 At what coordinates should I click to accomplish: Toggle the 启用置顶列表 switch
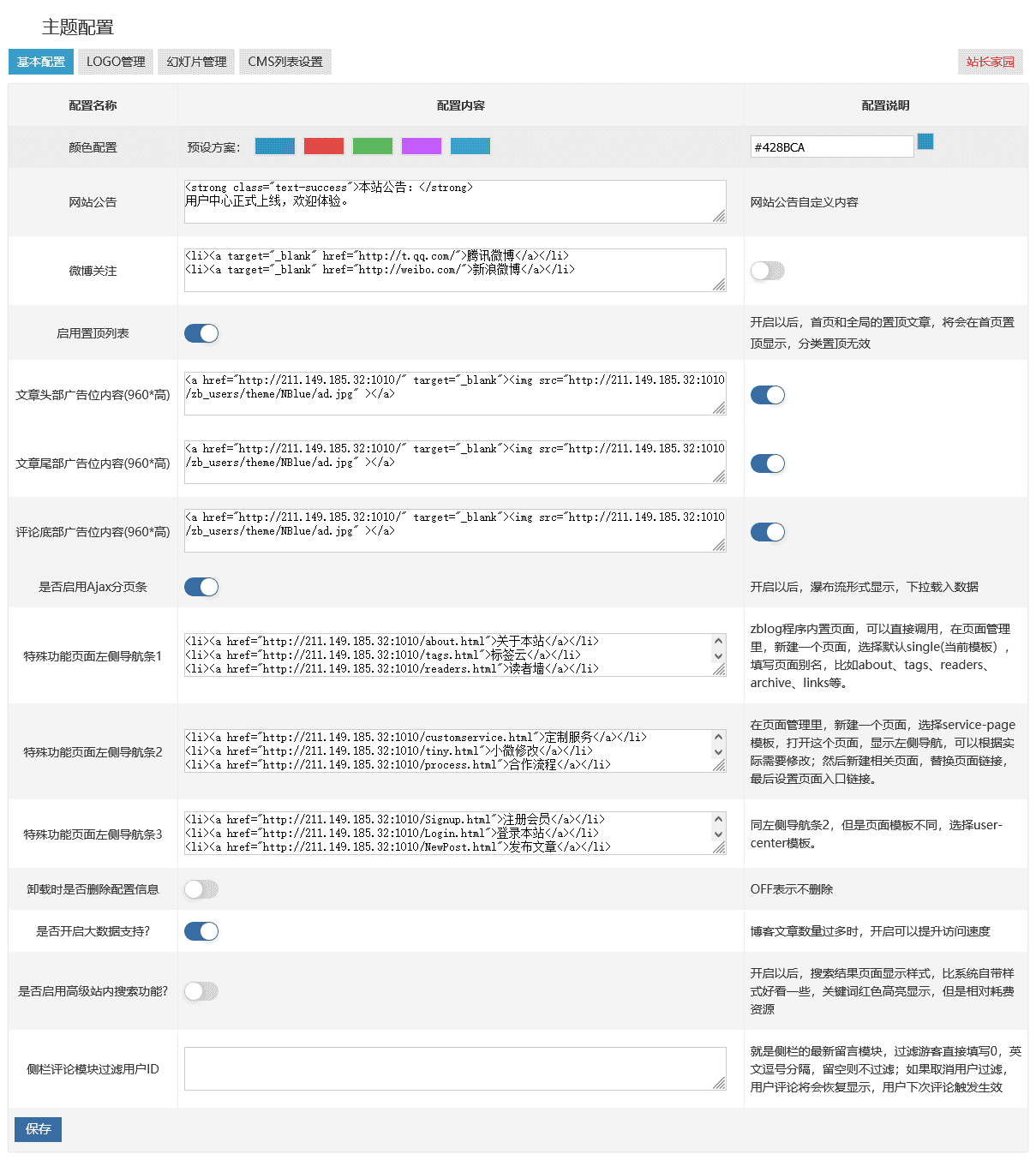[x=201, y=333]
